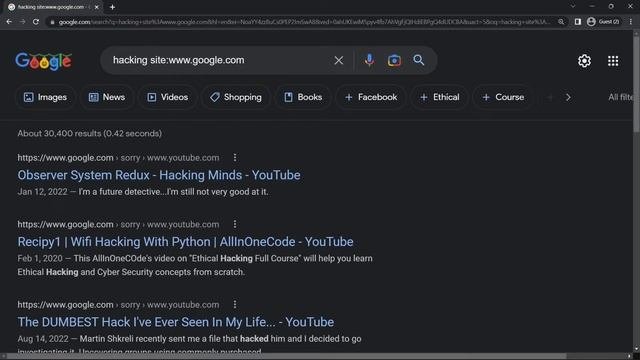The width and height of the screenshot is (640, 360).
Task: Click the Google logo
Action: coord(44,61)
